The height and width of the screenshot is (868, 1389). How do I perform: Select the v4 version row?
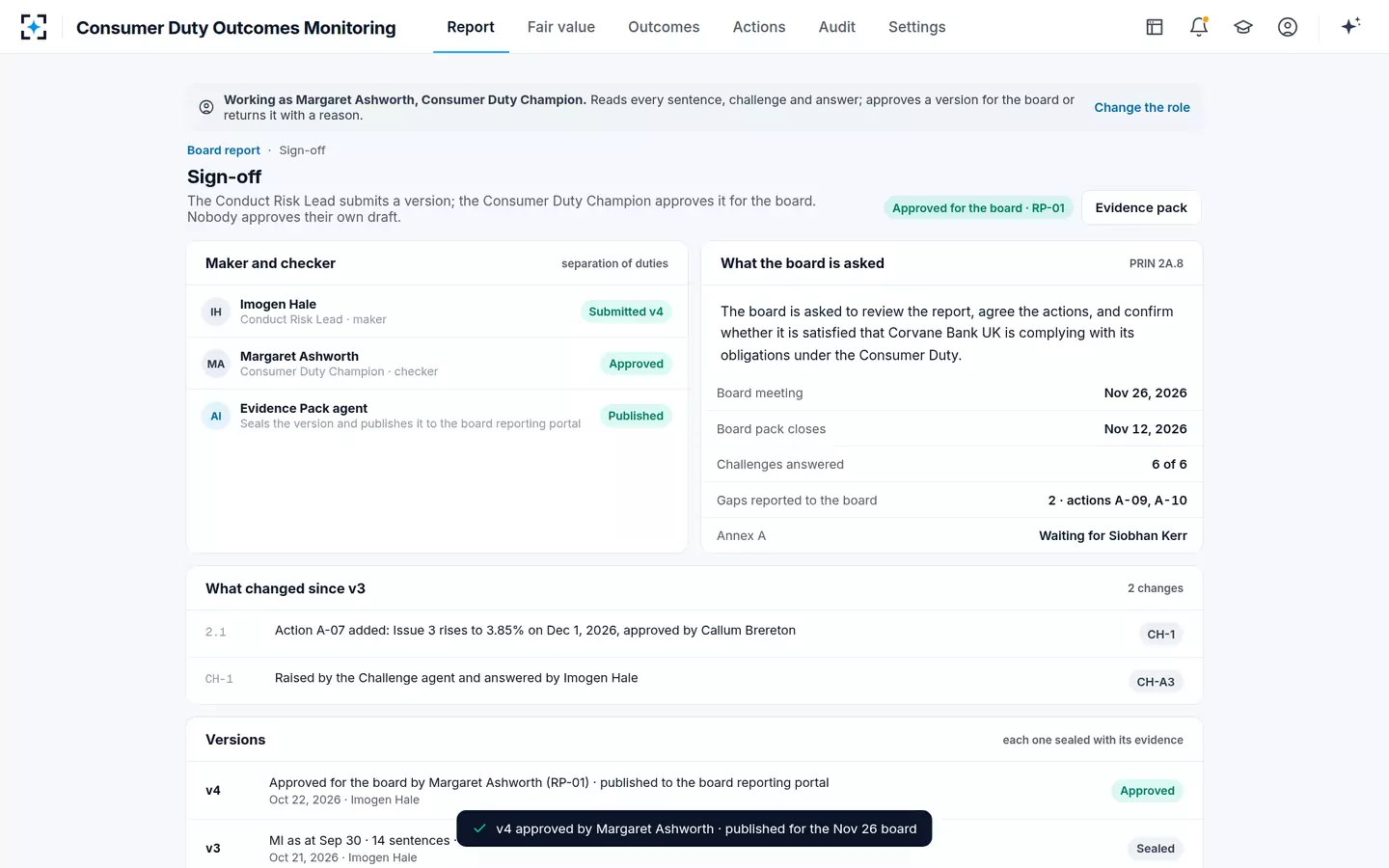(694, 791)
